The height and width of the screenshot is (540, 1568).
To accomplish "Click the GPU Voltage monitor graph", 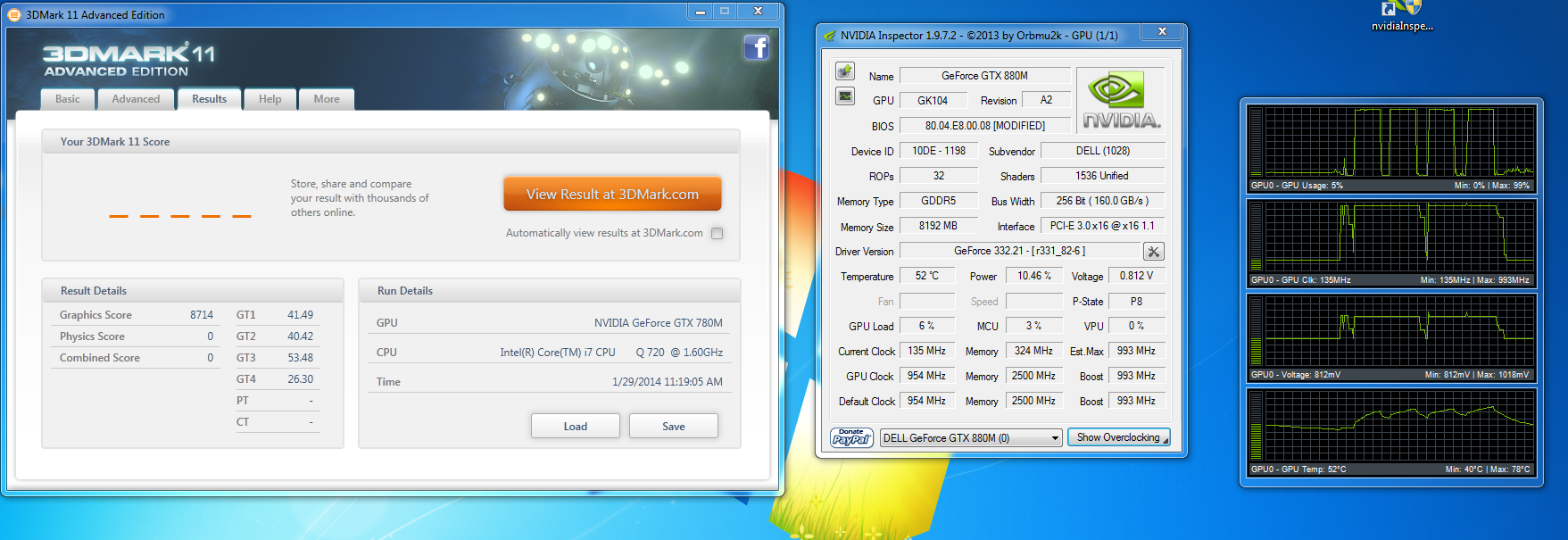I will tap(1392, 337).
